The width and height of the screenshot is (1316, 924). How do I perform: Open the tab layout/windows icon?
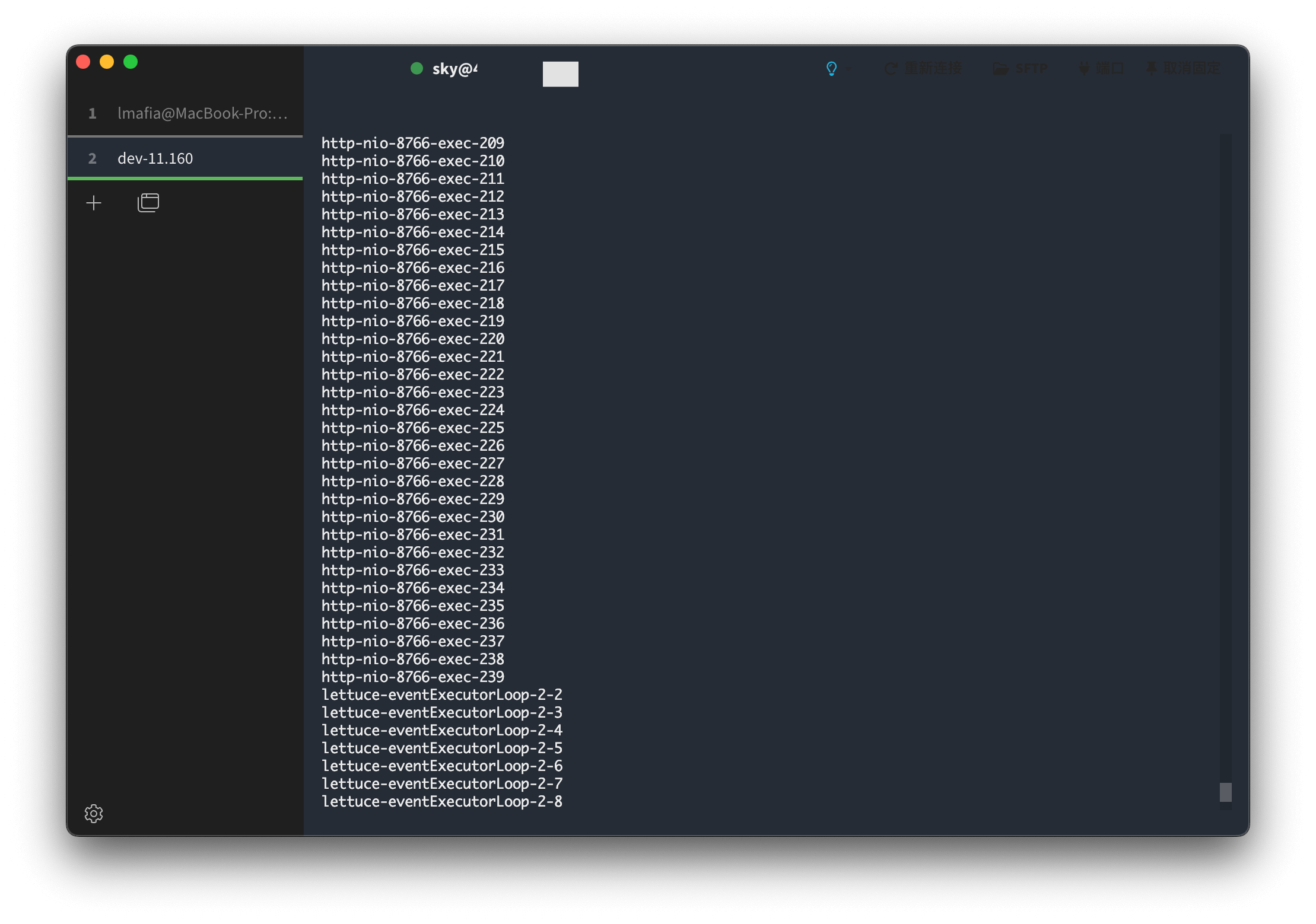coord(148,203)
